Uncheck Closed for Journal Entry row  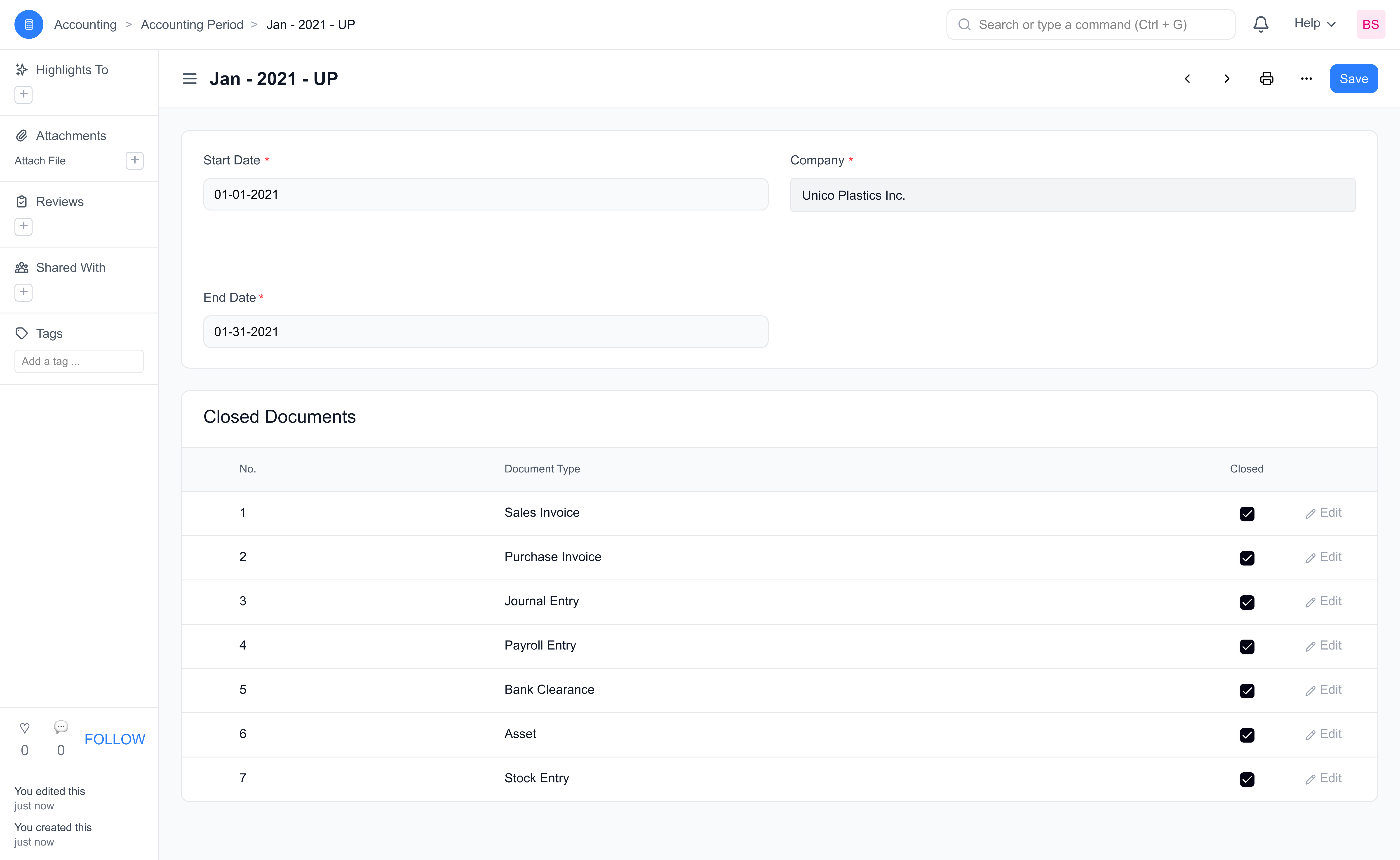[1246, 602]
